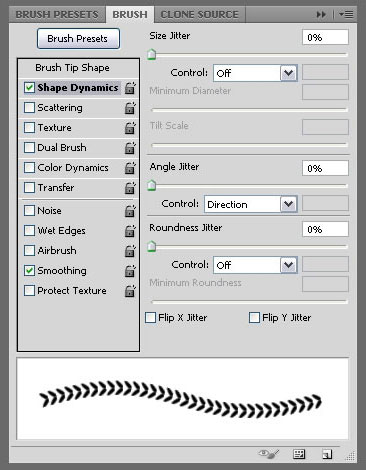Enable the Flip X Jitter checkbox

pos(150,317)
